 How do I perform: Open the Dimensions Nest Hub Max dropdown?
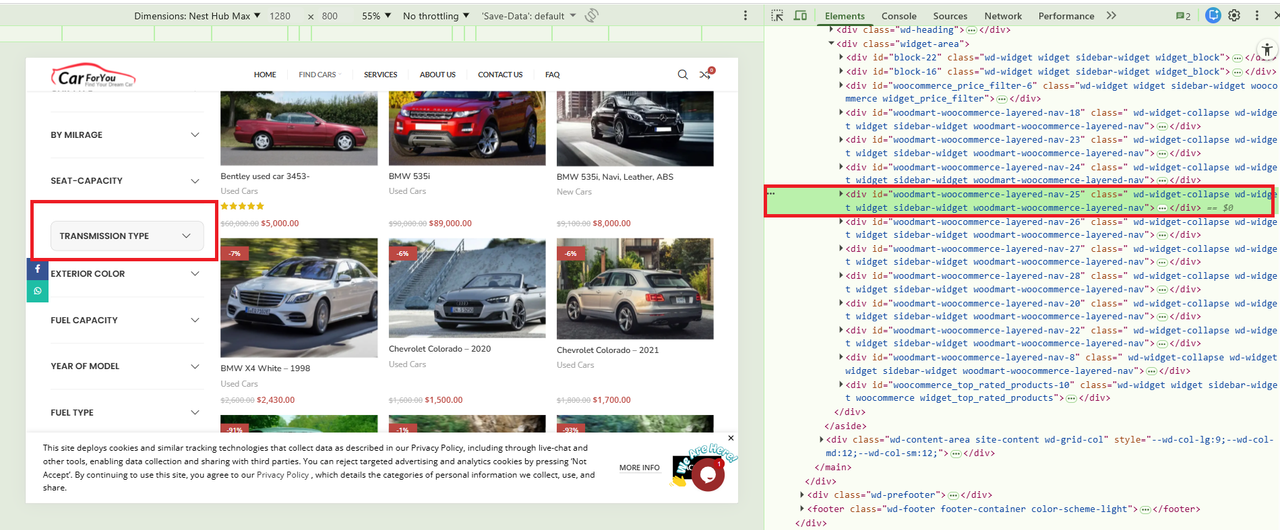198,16
